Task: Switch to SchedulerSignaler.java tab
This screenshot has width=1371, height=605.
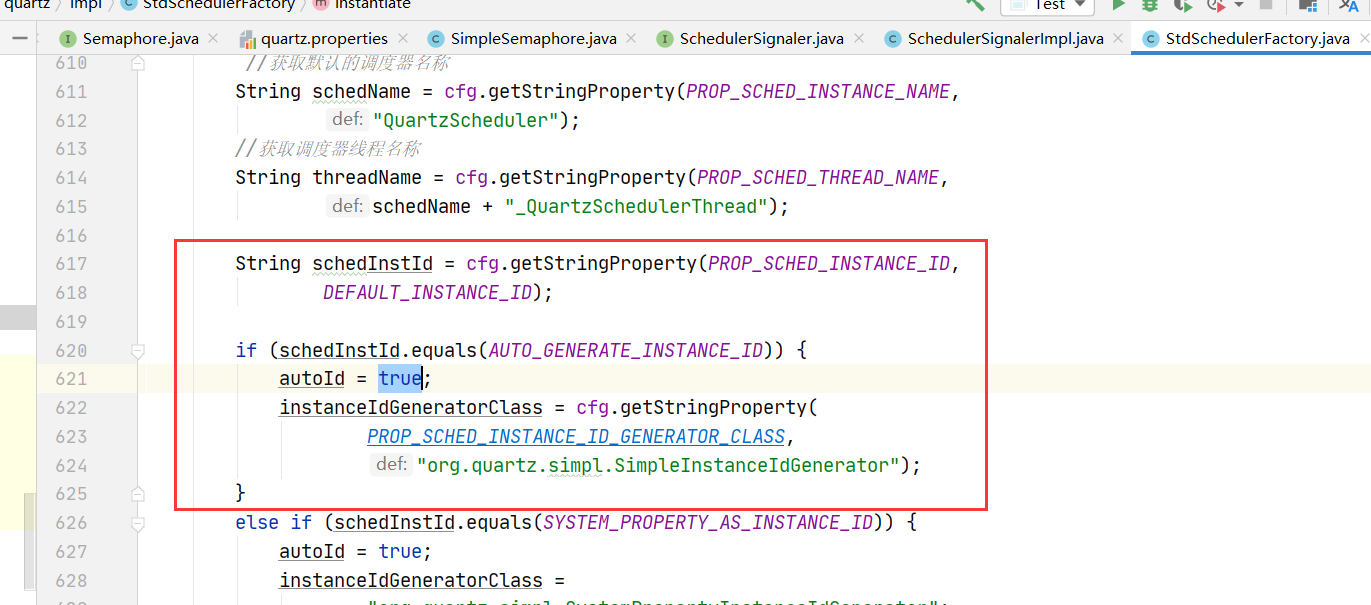Action: pos(761,39)
